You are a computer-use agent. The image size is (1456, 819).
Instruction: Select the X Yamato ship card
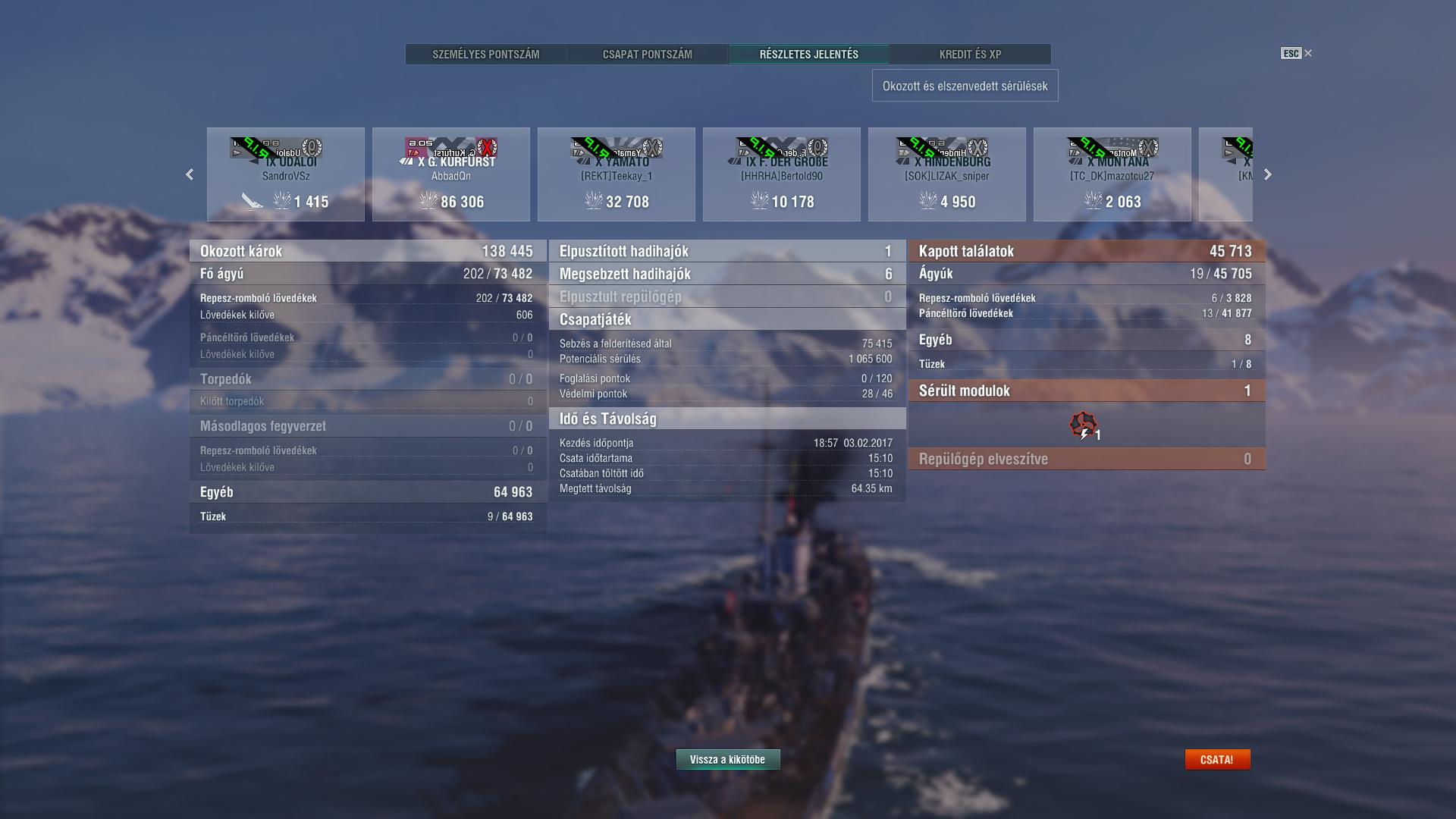(617, 174)
